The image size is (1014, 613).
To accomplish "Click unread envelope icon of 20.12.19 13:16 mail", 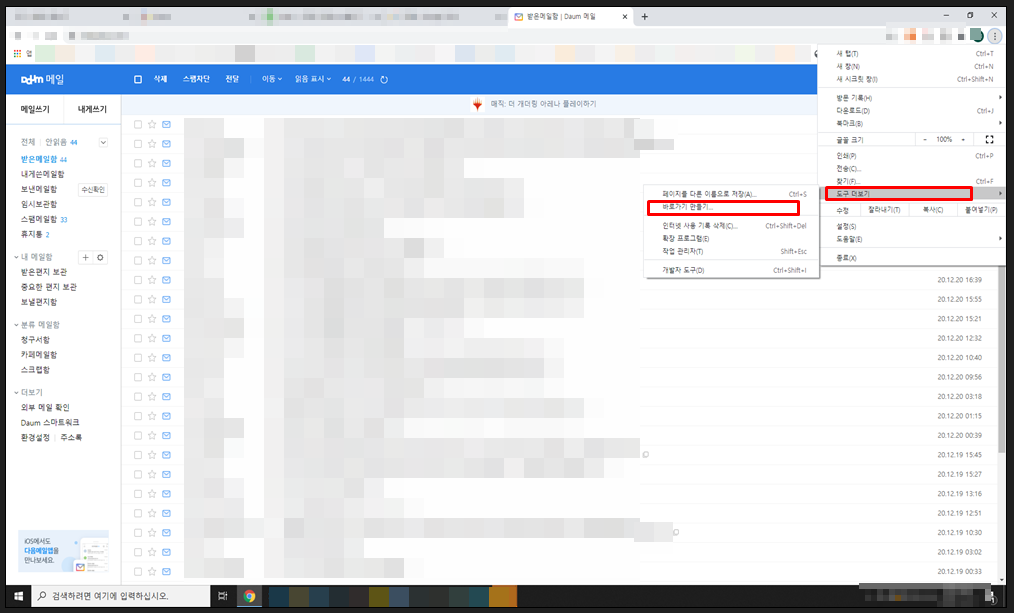I will coord(166,493).
